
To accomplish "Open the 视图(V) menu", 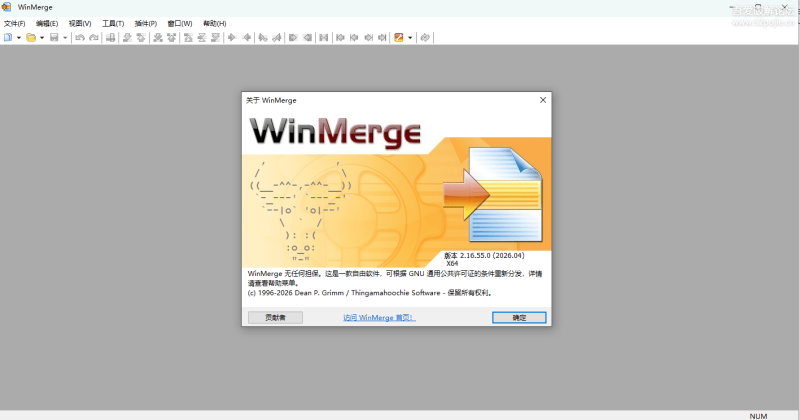I will pyautogui.click(x=80, y=23).
